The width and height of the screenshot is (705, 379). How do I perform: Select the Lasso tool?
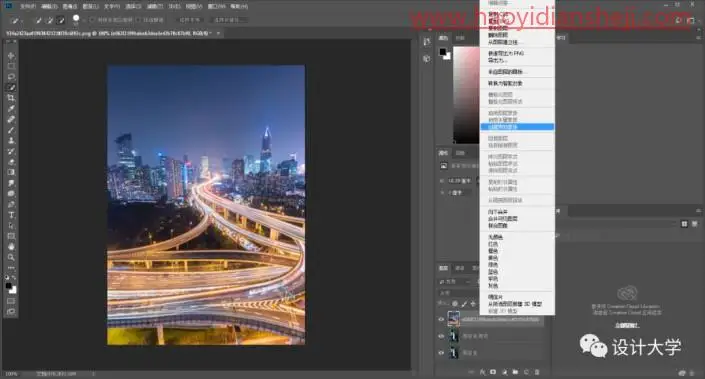(11, 77)
